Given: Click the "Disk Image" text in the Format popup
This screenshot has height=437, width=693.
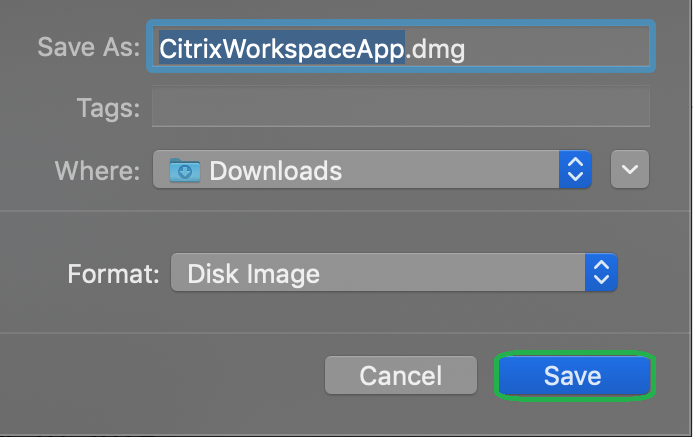Looking at the screenshot, I should [253, 274].
